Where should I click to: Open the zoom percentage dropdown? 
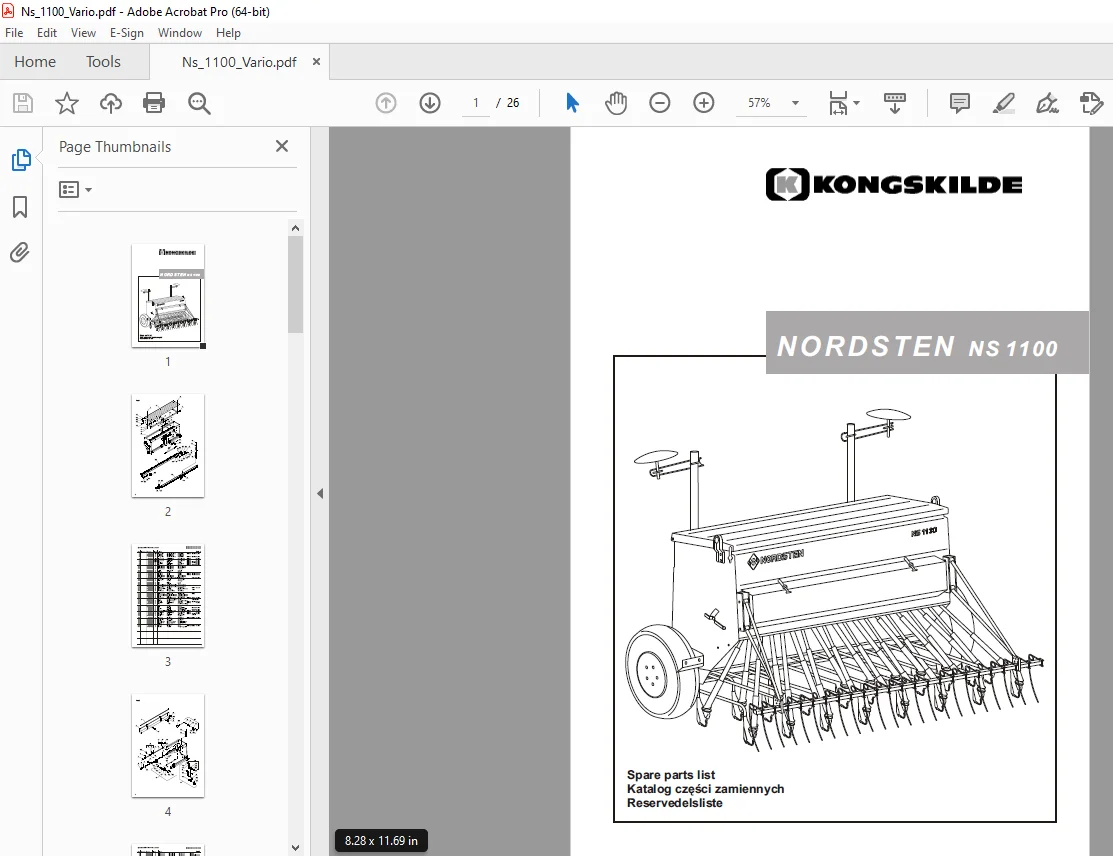795,103
